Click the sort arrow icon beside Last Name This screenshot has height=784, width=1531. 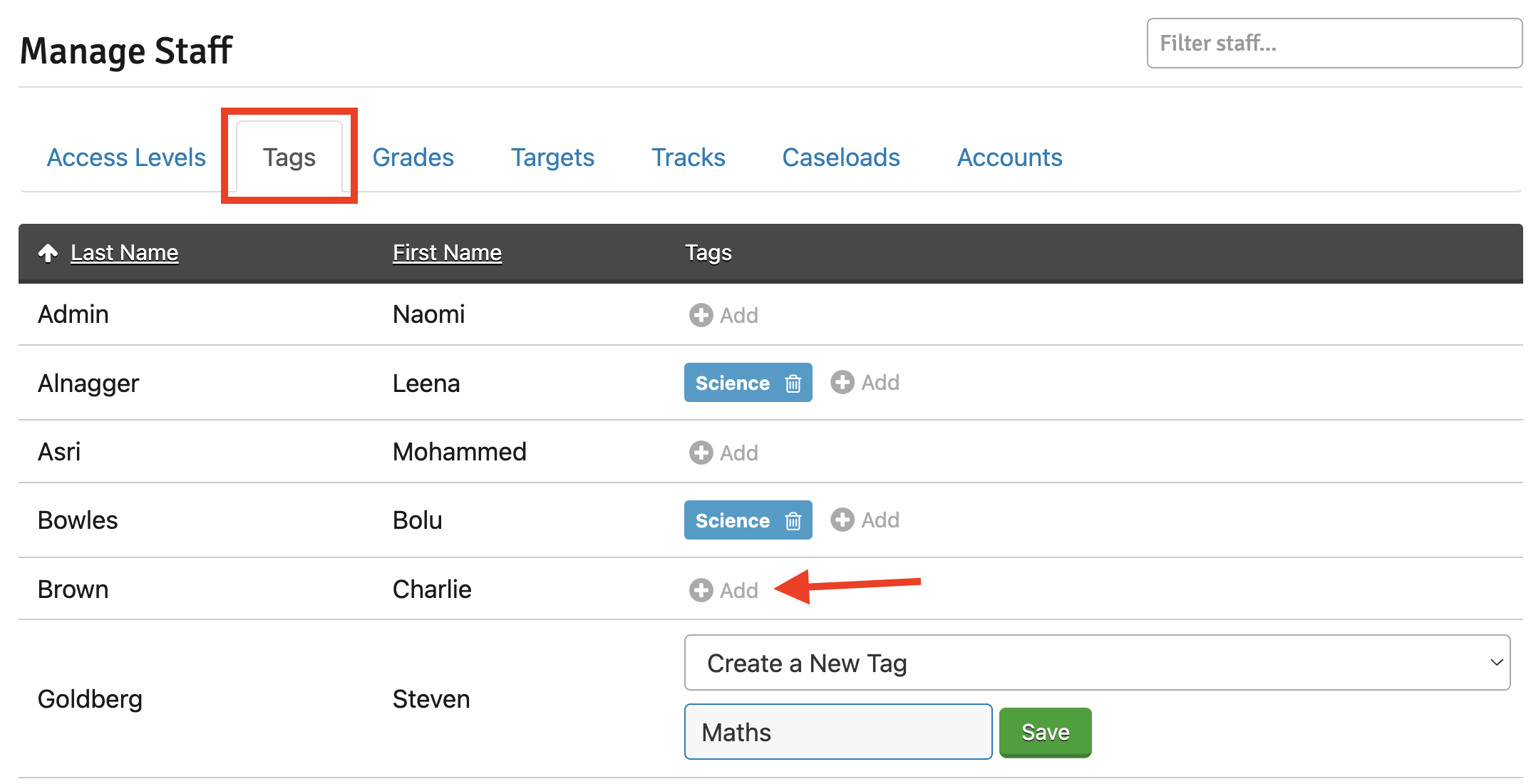click(48, 253)
